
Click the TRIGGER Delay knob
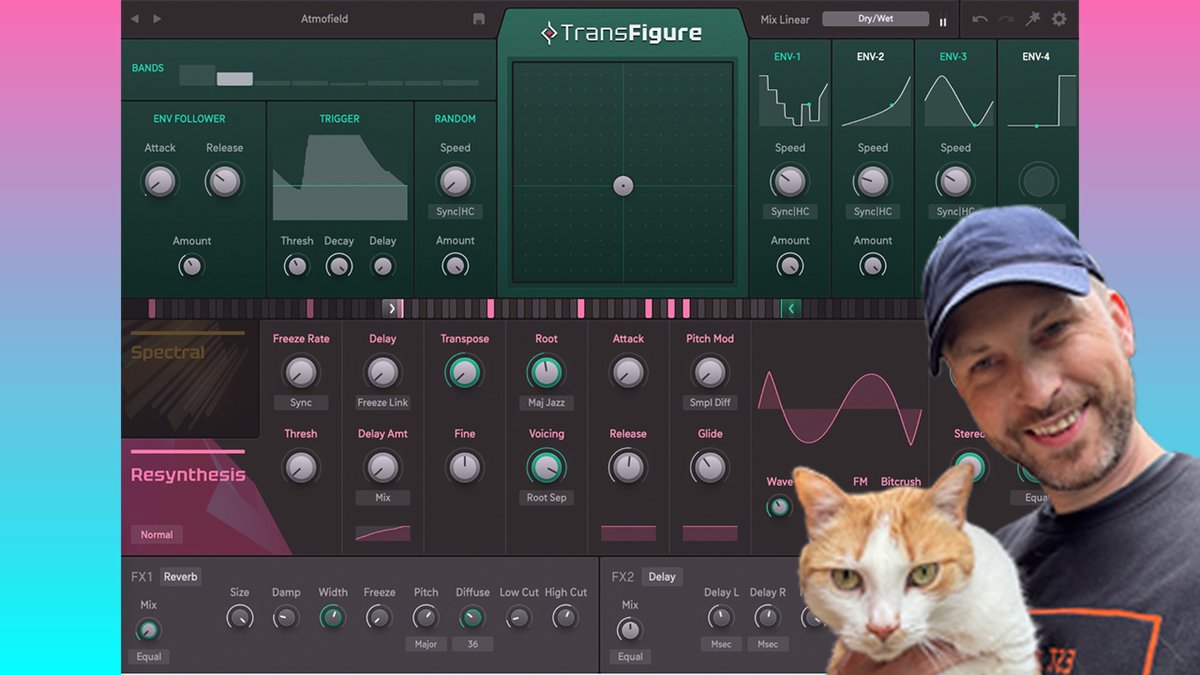382,266
